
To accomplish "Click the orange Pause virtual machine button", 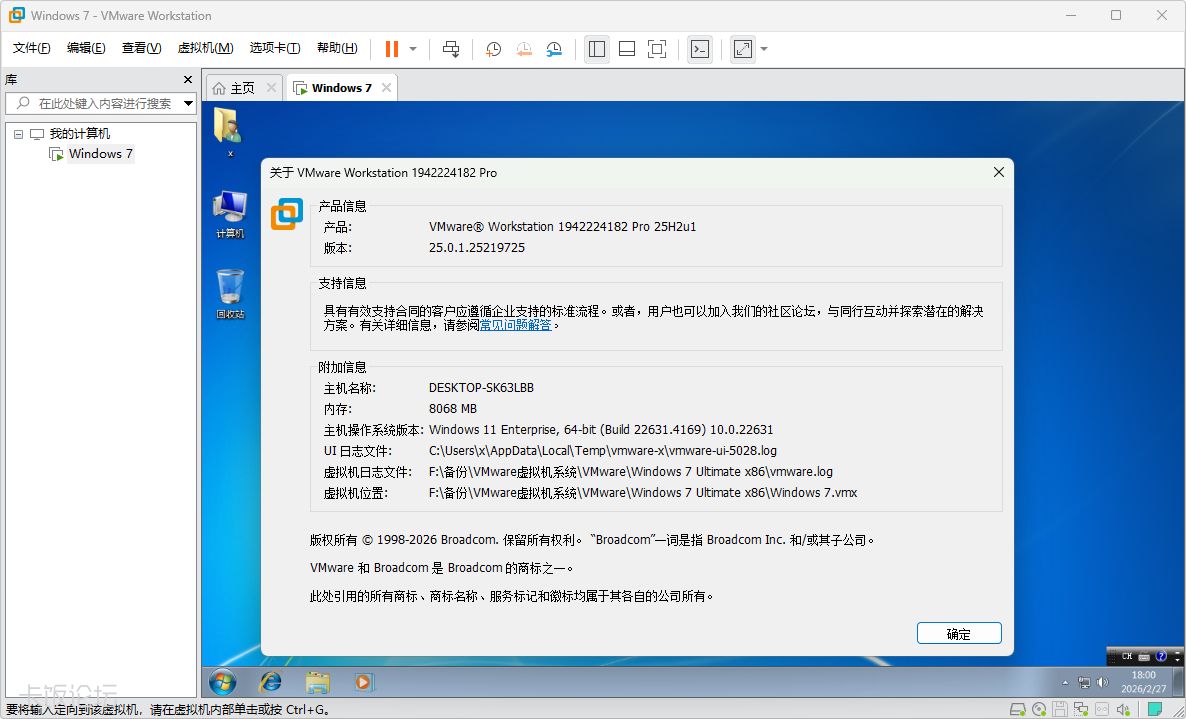I will tap(391, 48).
